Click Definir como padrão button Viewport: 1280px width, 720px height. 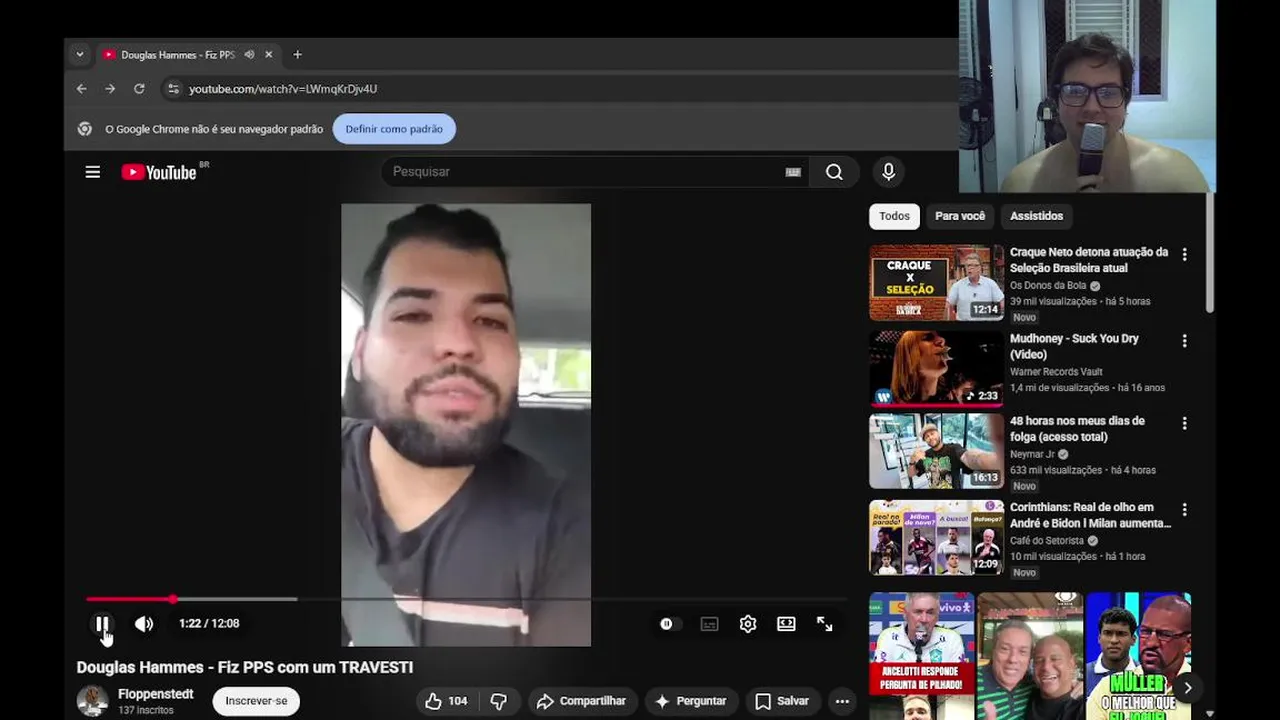pyautogui.click(x=394, y=129)
